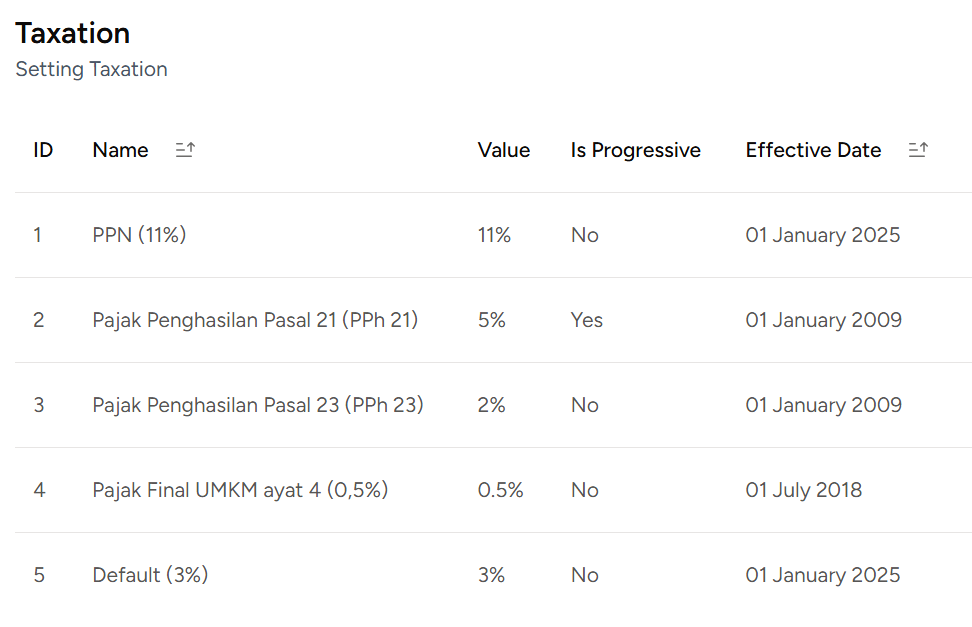Open Pajak Penghasilan Pasal 21 row
The width and height of the screenshot is (972, 627).
tap(255, 320)
